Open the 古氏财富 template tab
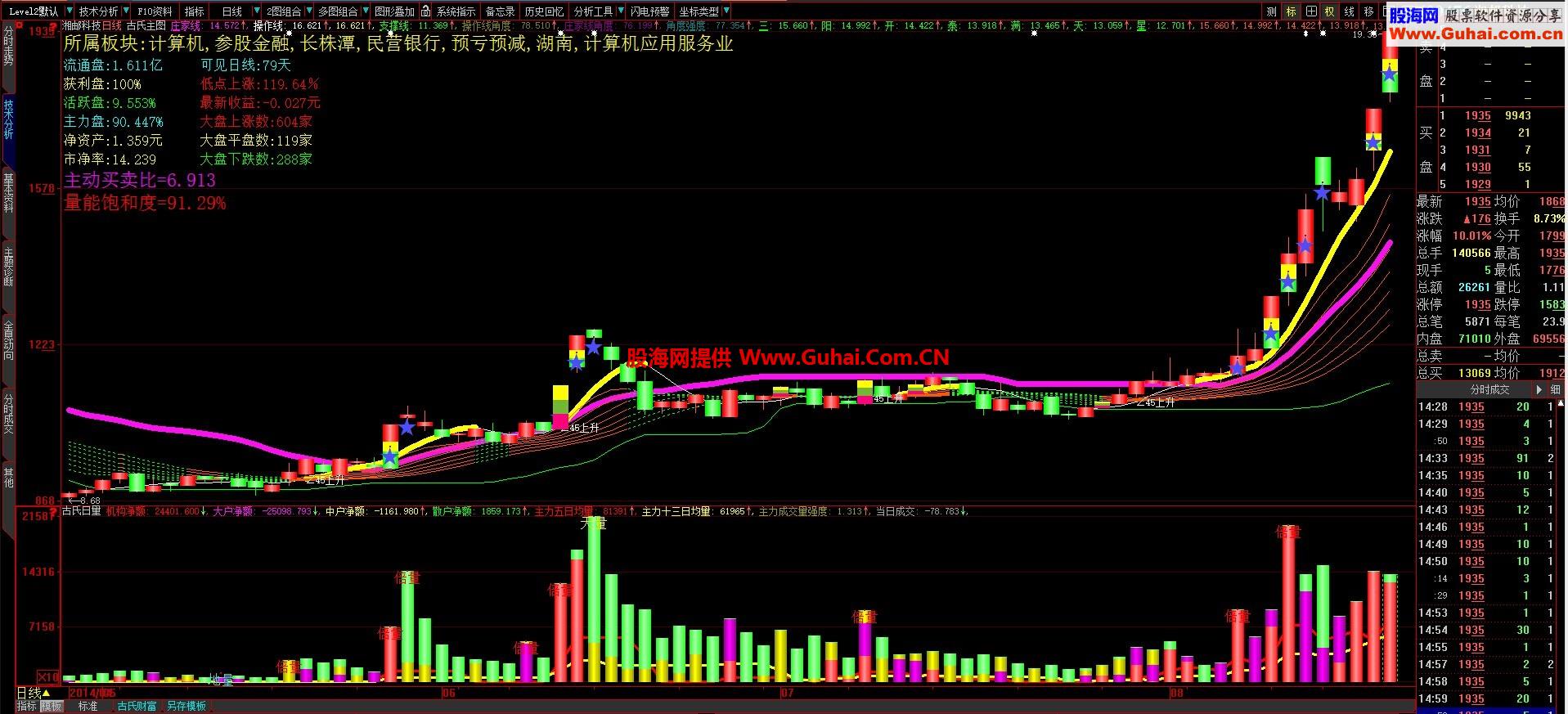Screen dimensions: 1568x714 [x=137, y=706]
